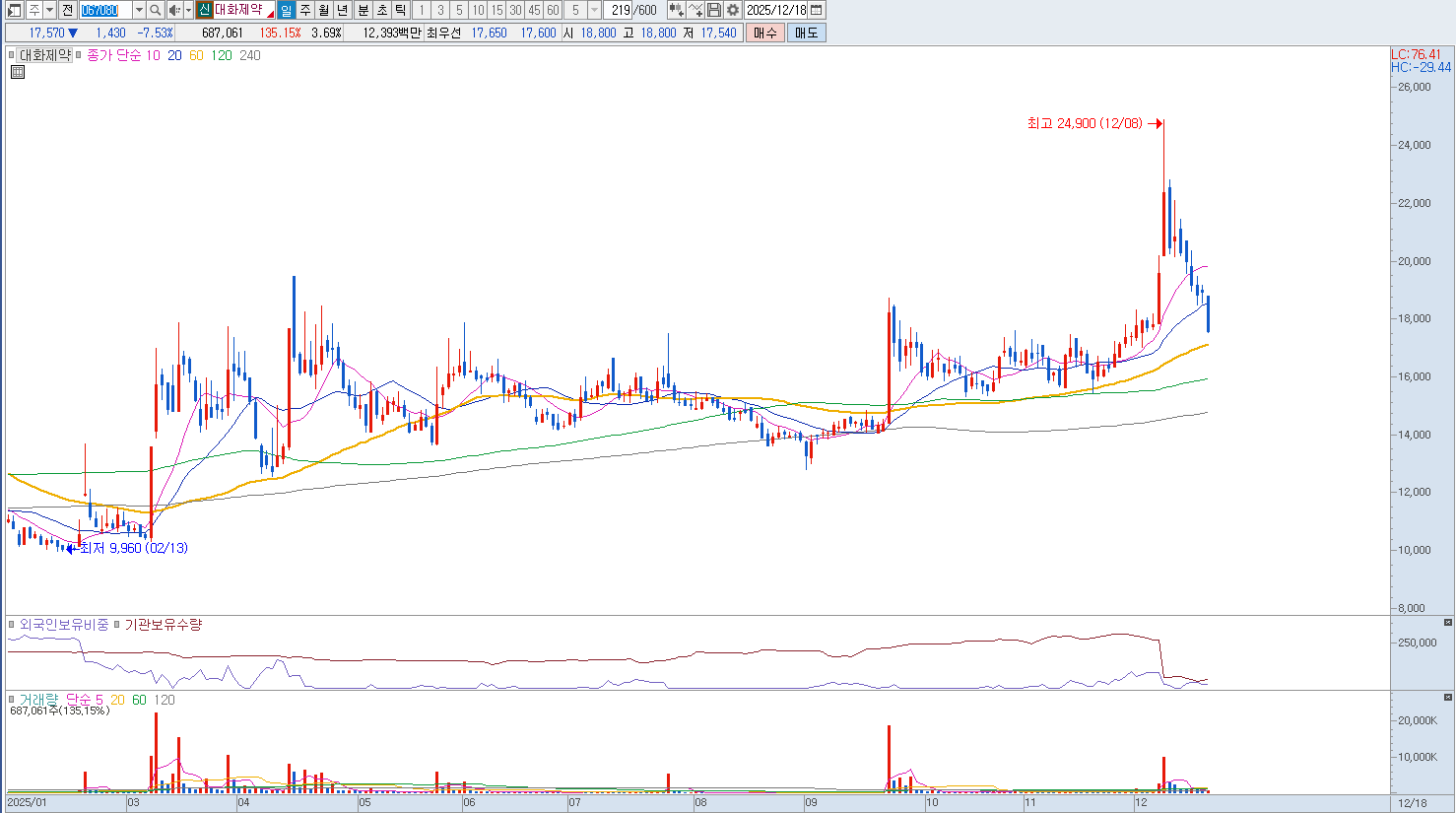Open the calendar date picker icon
Screen dimensions: 1456x813
tap(817, 10)
